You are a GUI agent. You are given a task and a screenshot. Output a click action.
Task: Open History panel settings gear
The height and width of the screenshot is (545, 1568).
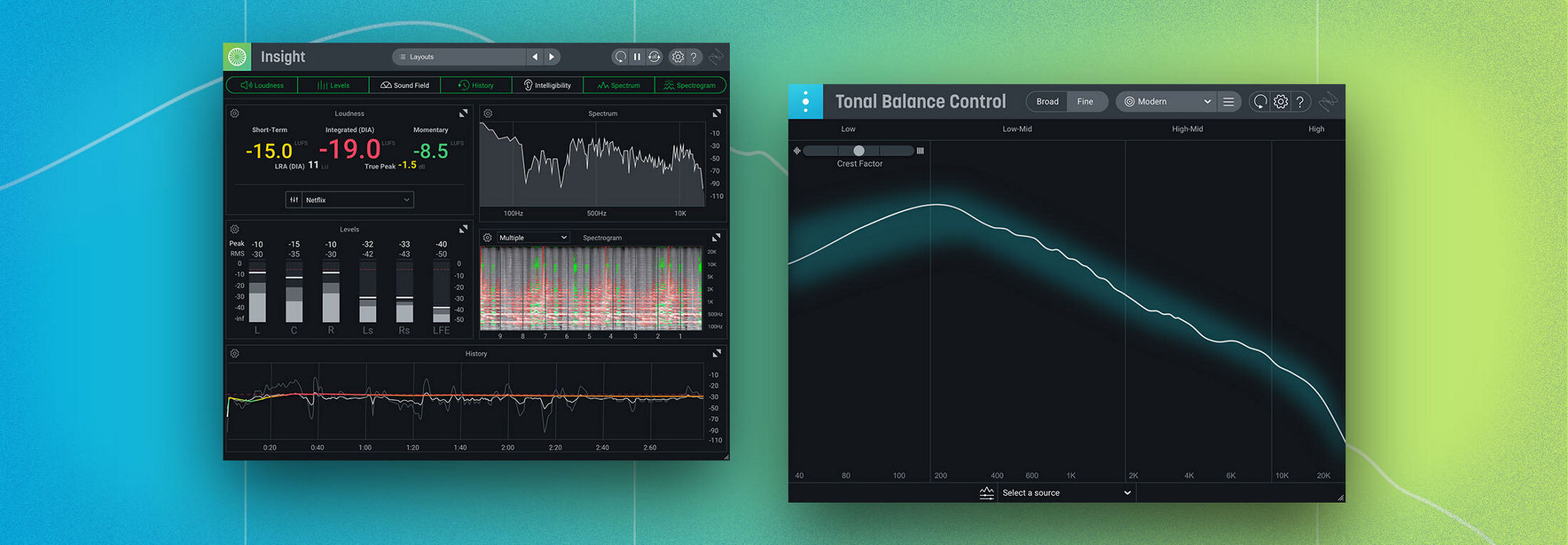(x=234, y=354)
